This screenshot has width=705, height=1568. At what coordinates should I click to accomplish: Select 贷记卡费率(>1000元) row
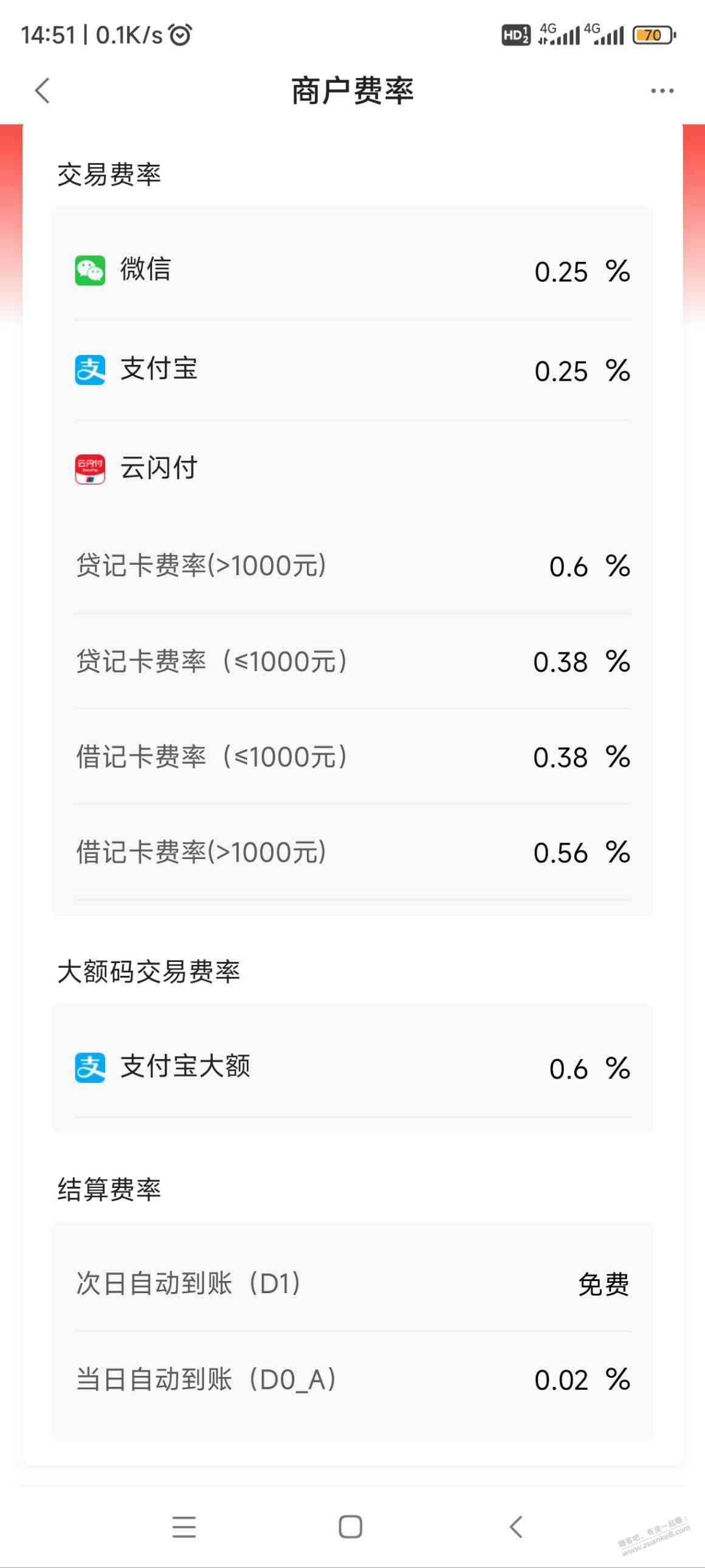point(353,566)
